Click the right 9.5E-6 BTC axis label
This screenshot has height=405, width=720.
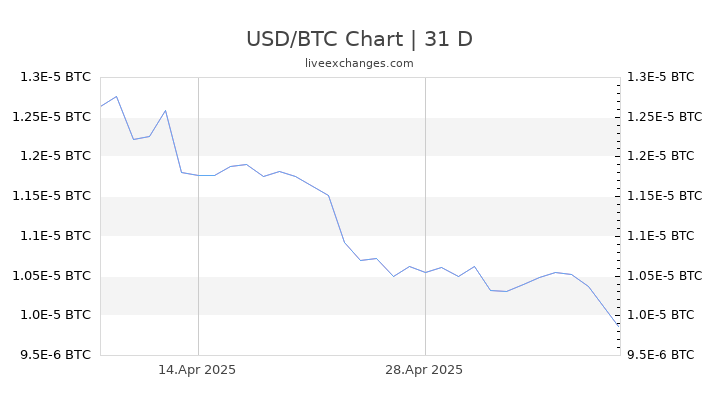click(x=661, y=355)
